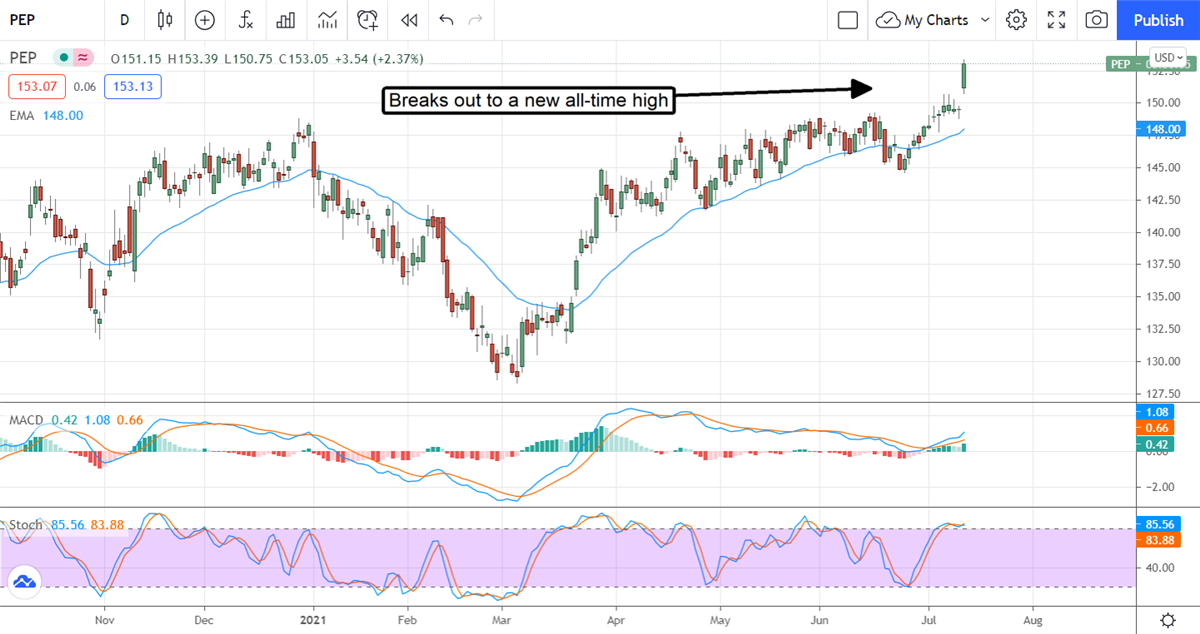Click the Compare or Add Symbol plus icon
Viewport: 1200px width, 634px height.
click(x=205, y=20)
